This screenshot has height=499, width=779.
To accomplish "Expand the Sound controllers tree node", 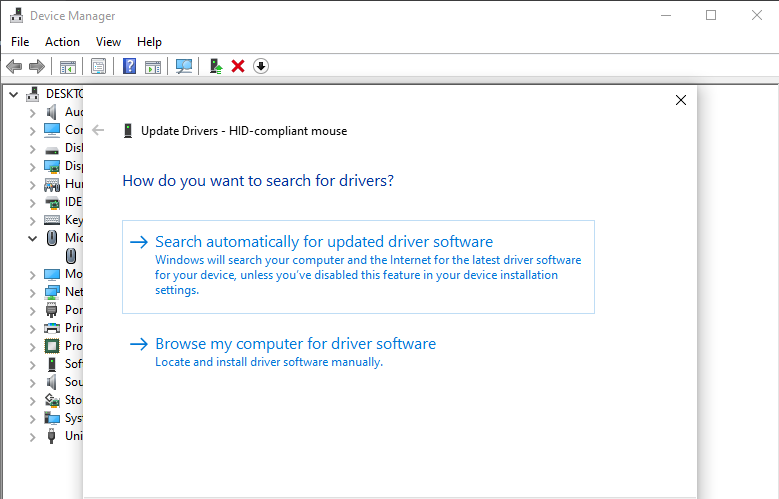I will 32,383.
